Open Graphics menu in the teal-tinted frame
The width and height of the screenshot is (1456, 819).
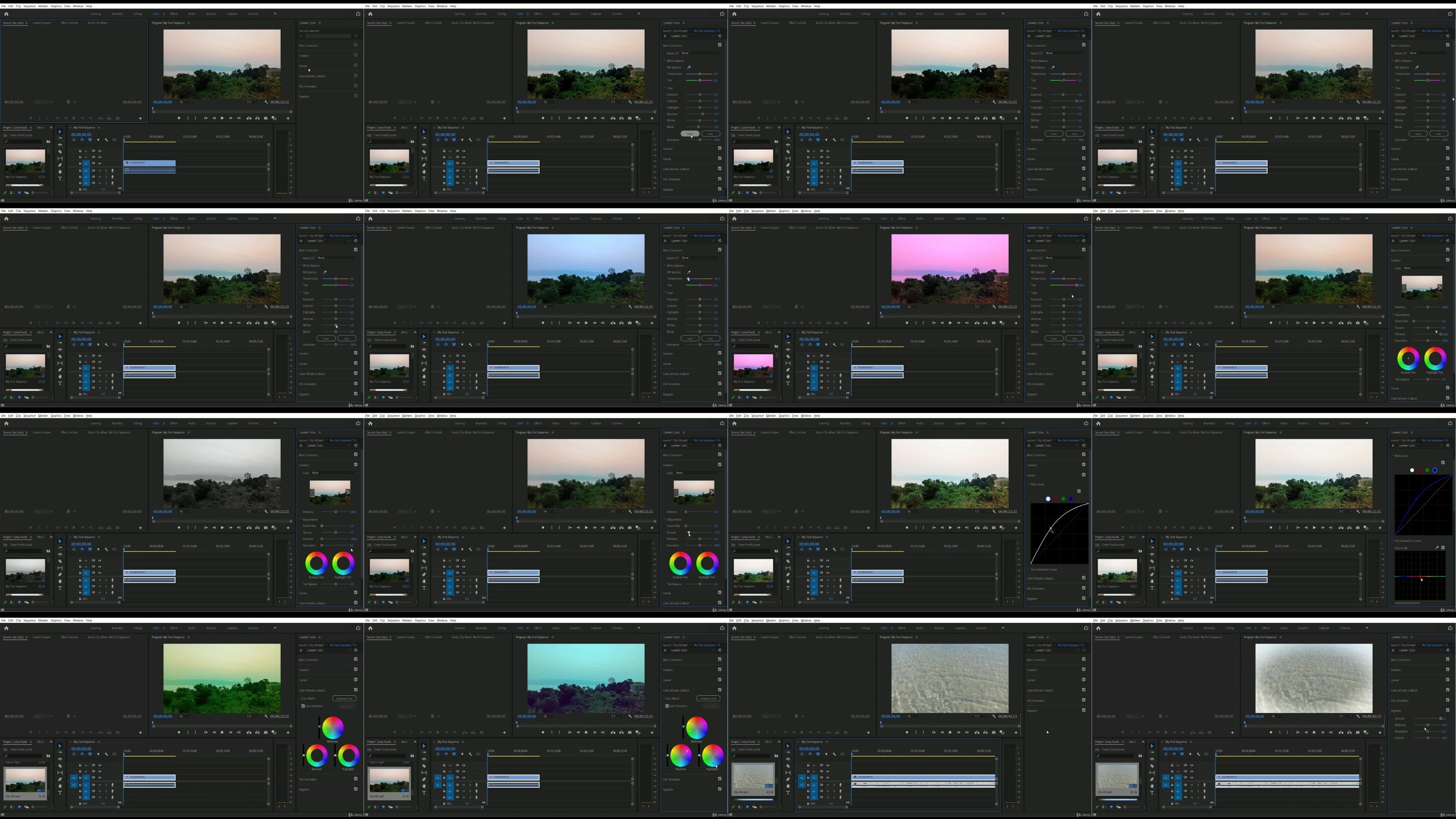click(420, 621)
